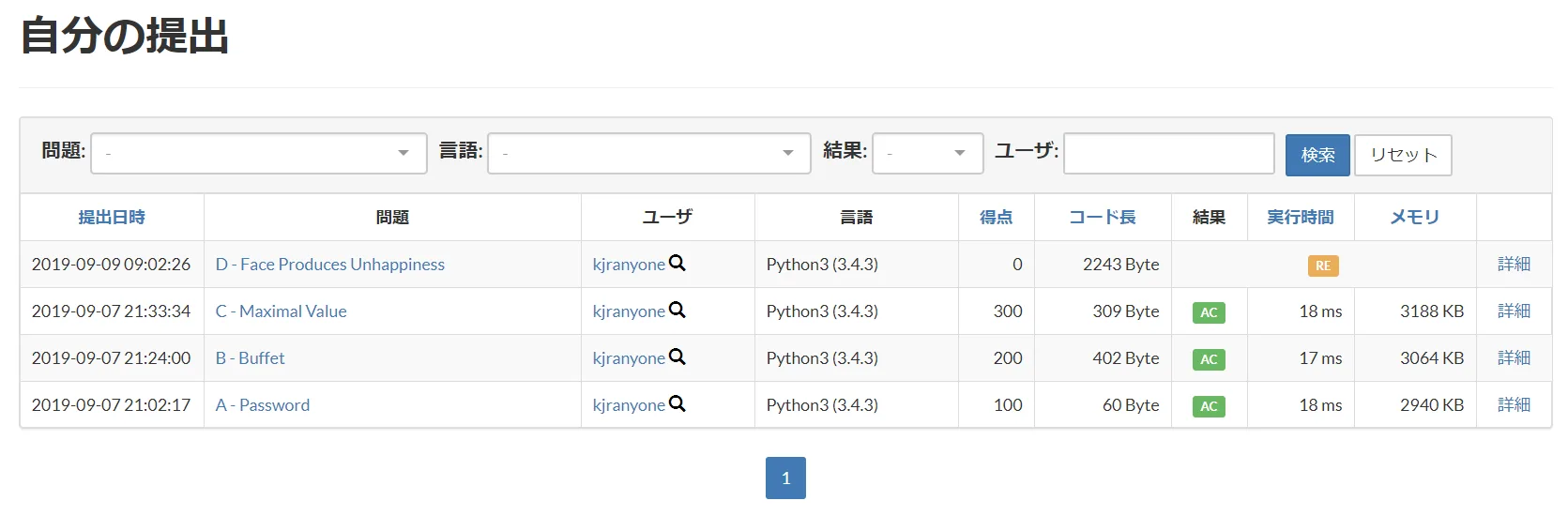1568x516 pixels.
Task: Open A - Password problem link
Action: point(263,405)
